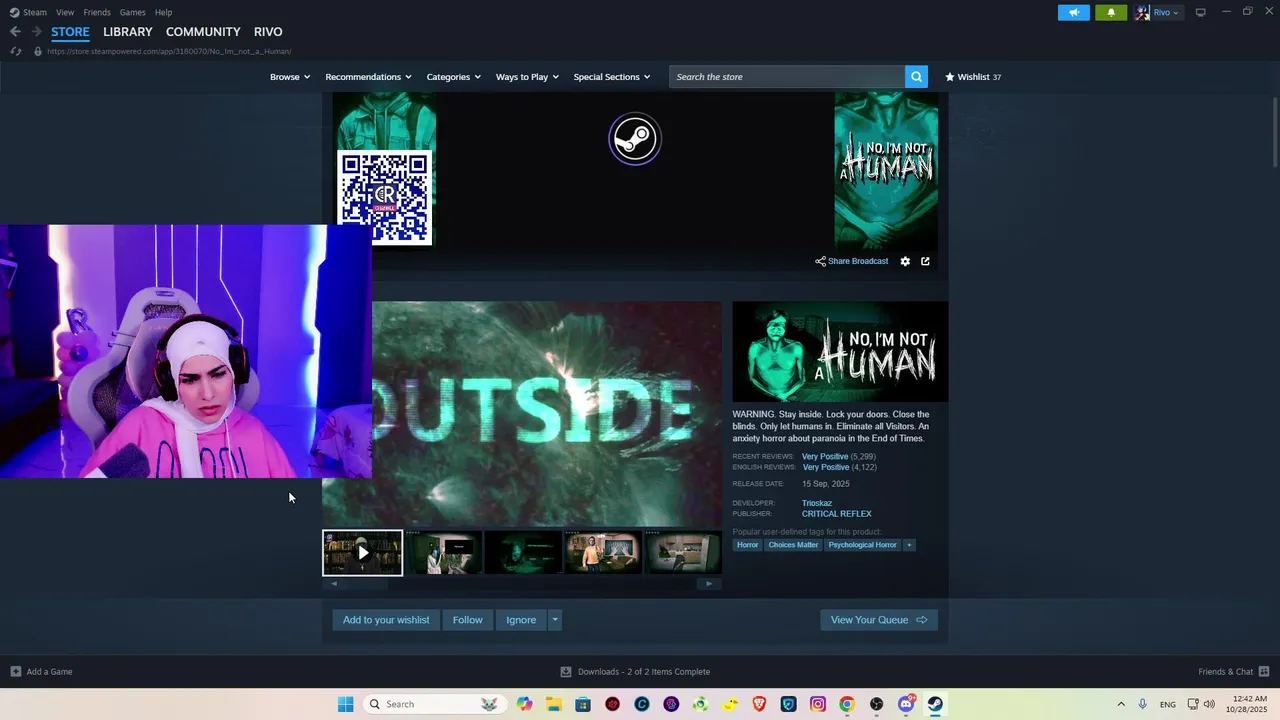Click the game header capsule image
The width and height of the screenshot is (1280, 720).
point(840,352)
